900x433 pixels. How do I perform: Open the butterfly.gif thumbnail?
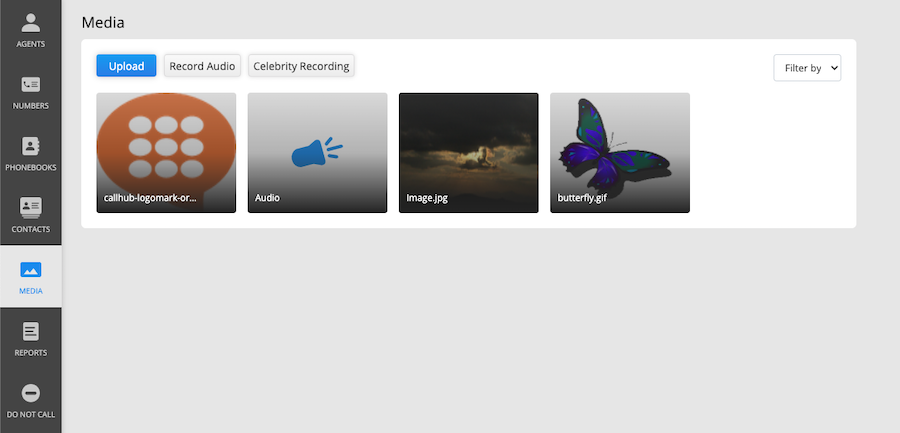click(x=620, y=153)
